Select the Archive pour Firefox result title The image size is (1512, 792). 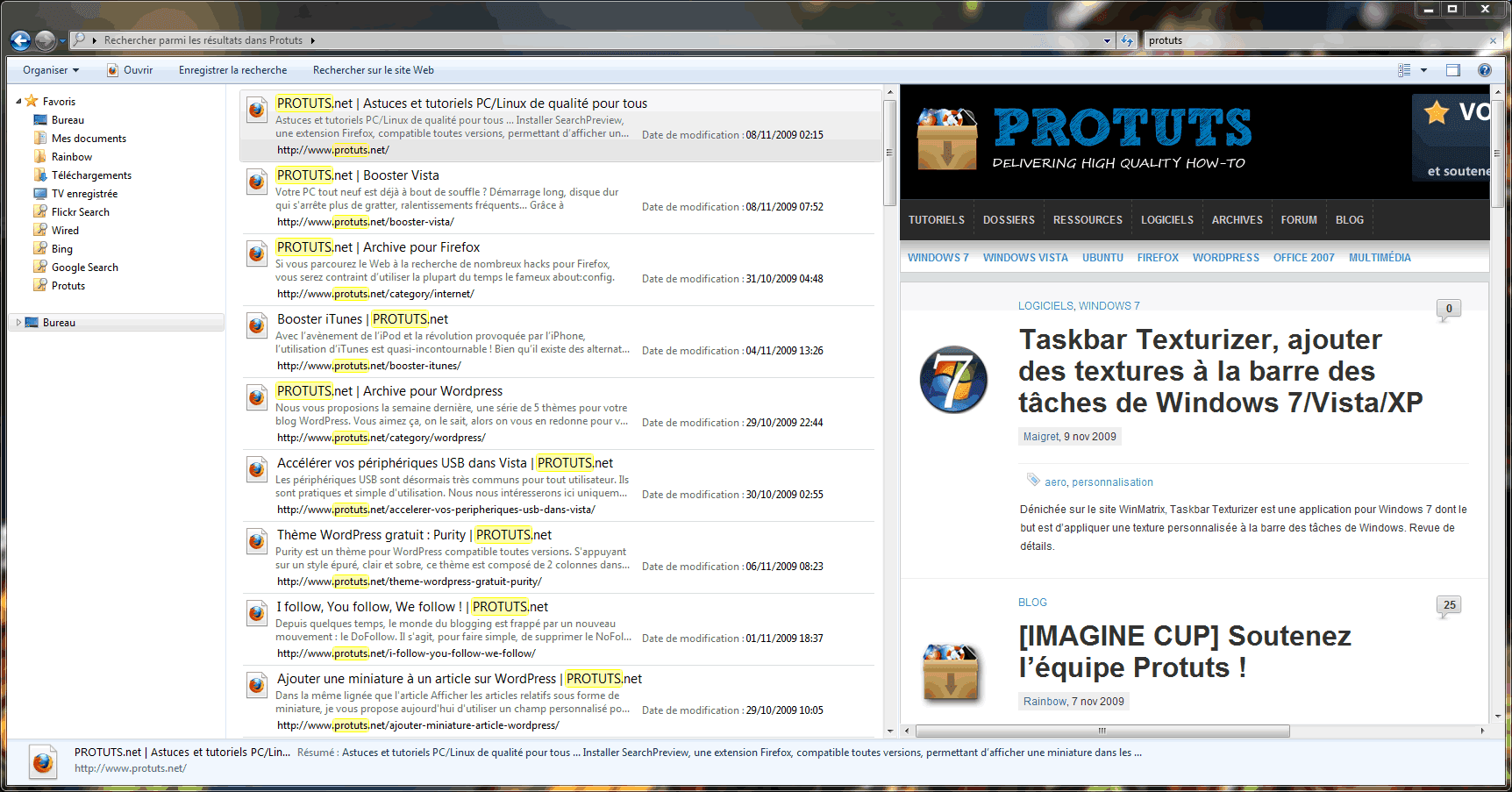[x=378, y=247]
